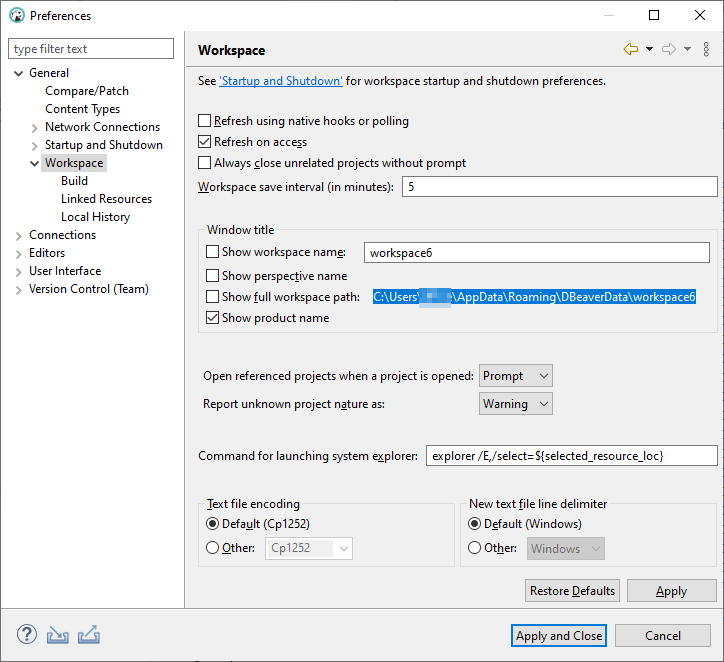Screen dimensions: 724x662
Task: Select Compare/Patch in preferences tree
Action: click(87, 91)
